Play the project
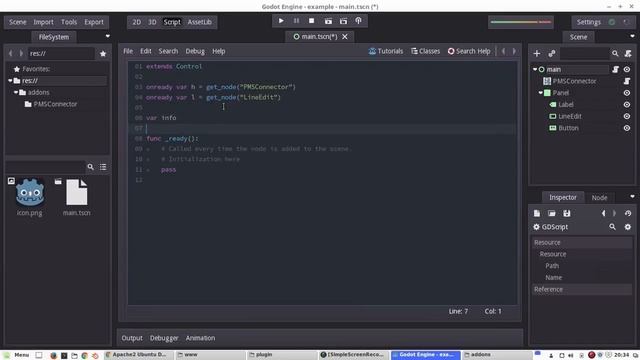The height and width of the screenshot is (360, 640). pos(281,21)
